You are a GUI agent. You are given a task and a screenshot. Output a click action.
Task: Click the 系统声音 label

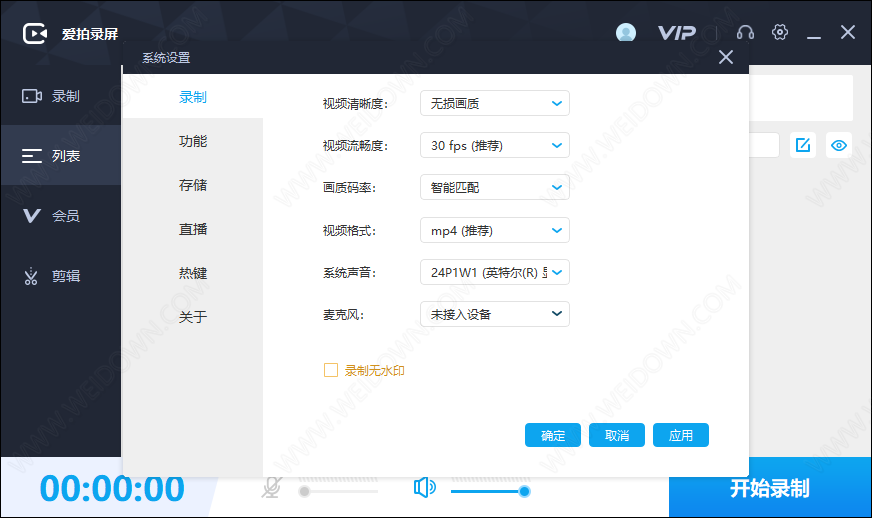[349, 273]
